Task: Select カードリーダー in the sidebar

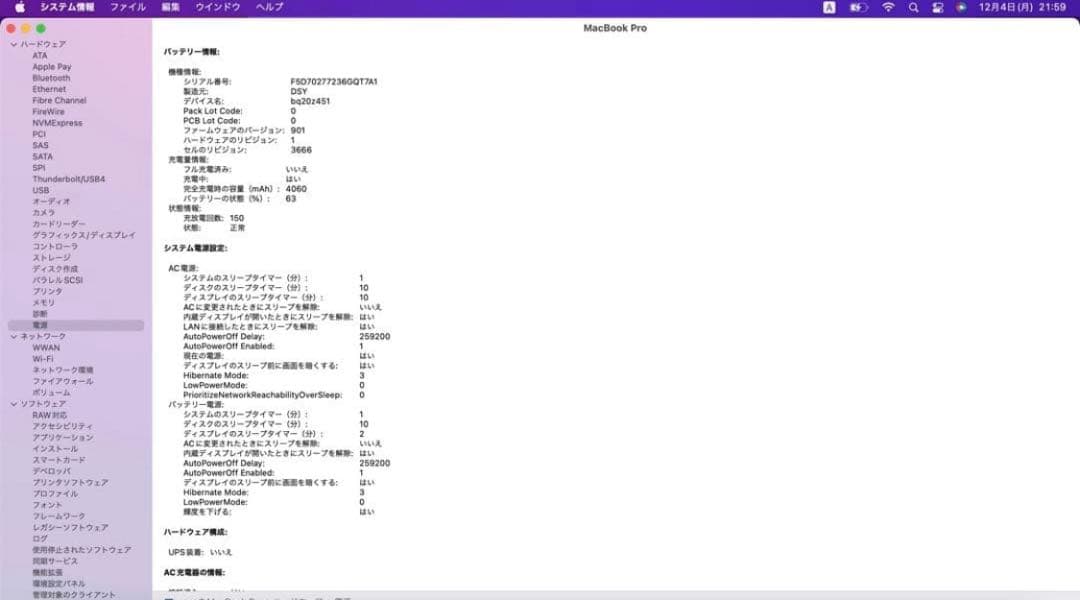Action: pyautogui.click(x=59, y=224)
